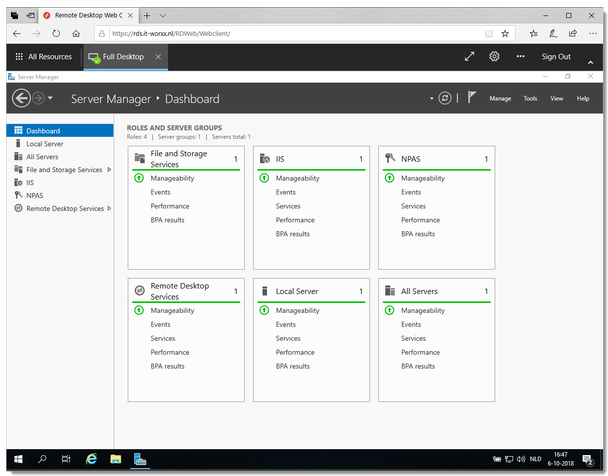Click the Remote Desktop Services tile icon

tap(140, 290)
